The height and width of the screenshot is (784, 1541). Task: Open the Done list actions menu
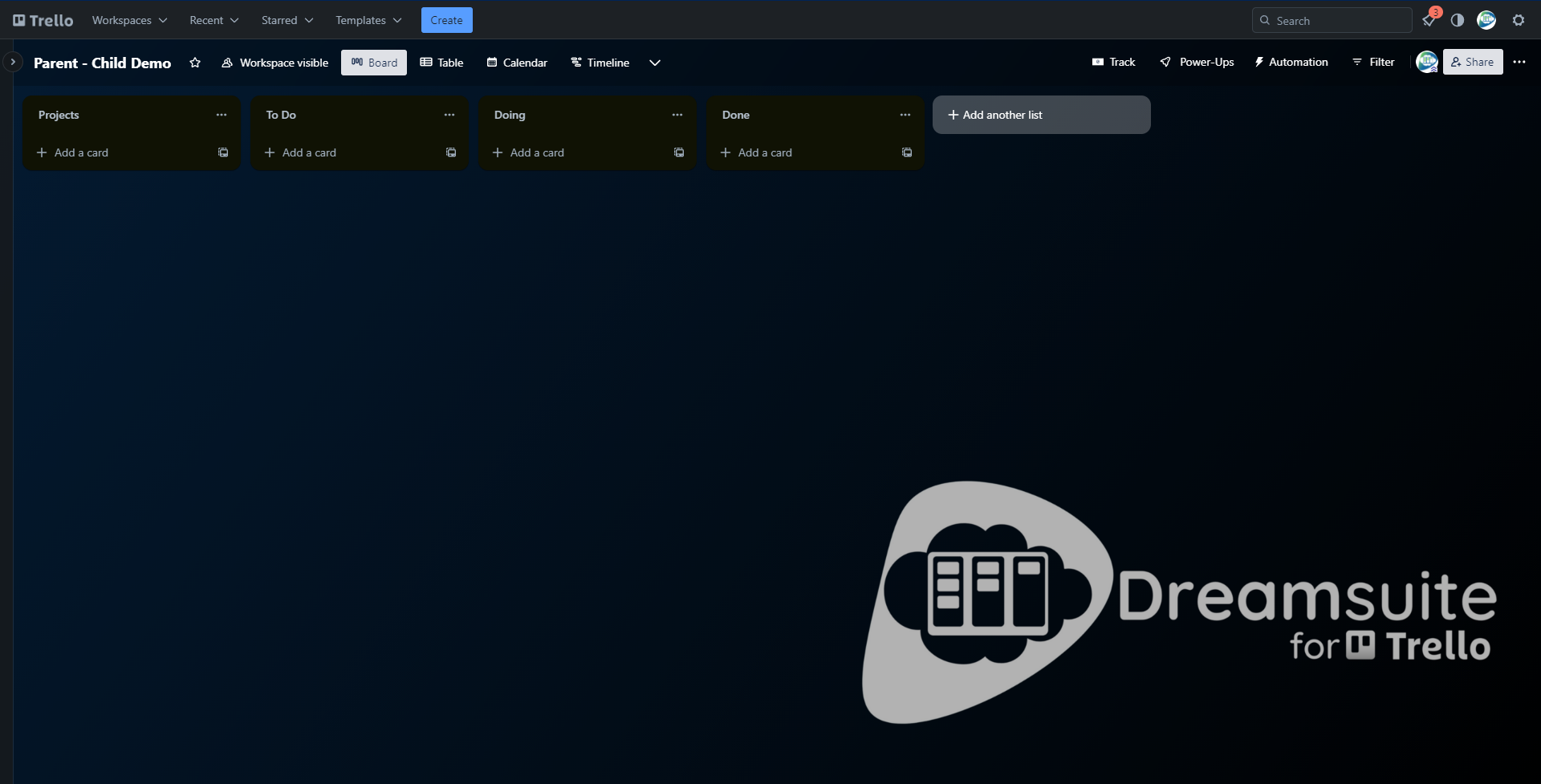pos(905,115)
